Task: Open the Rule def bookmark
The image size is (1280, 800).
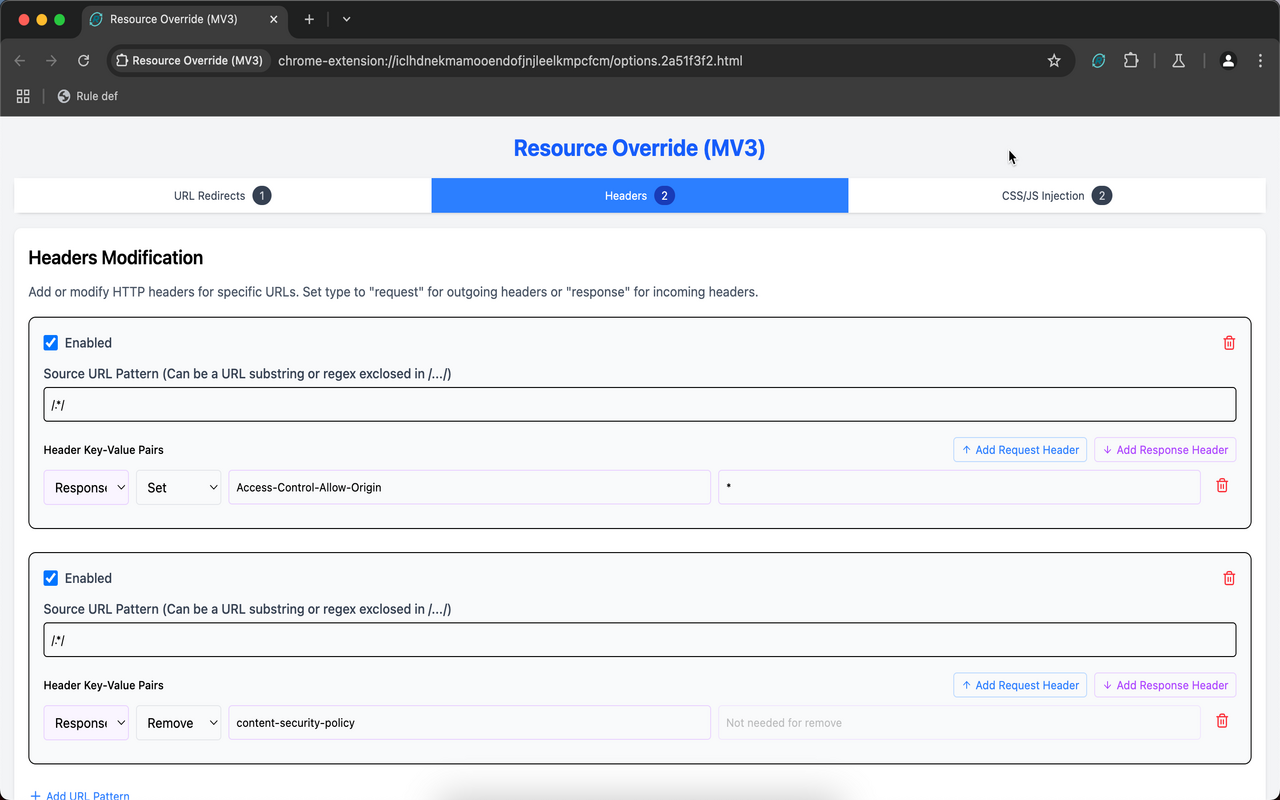Action: (88, 96)
